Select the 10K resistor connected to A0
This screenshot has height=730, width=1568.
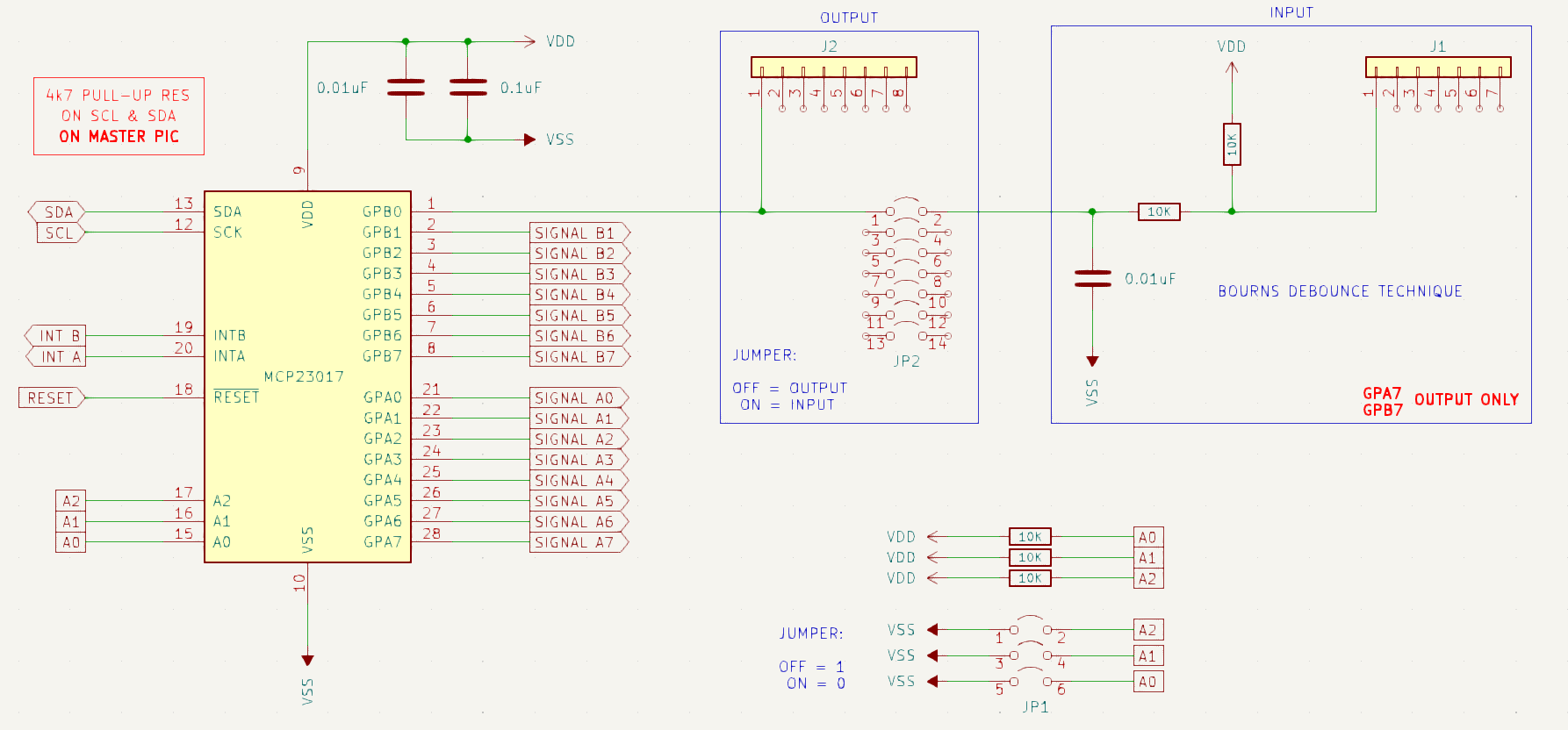coord(1030,537)
